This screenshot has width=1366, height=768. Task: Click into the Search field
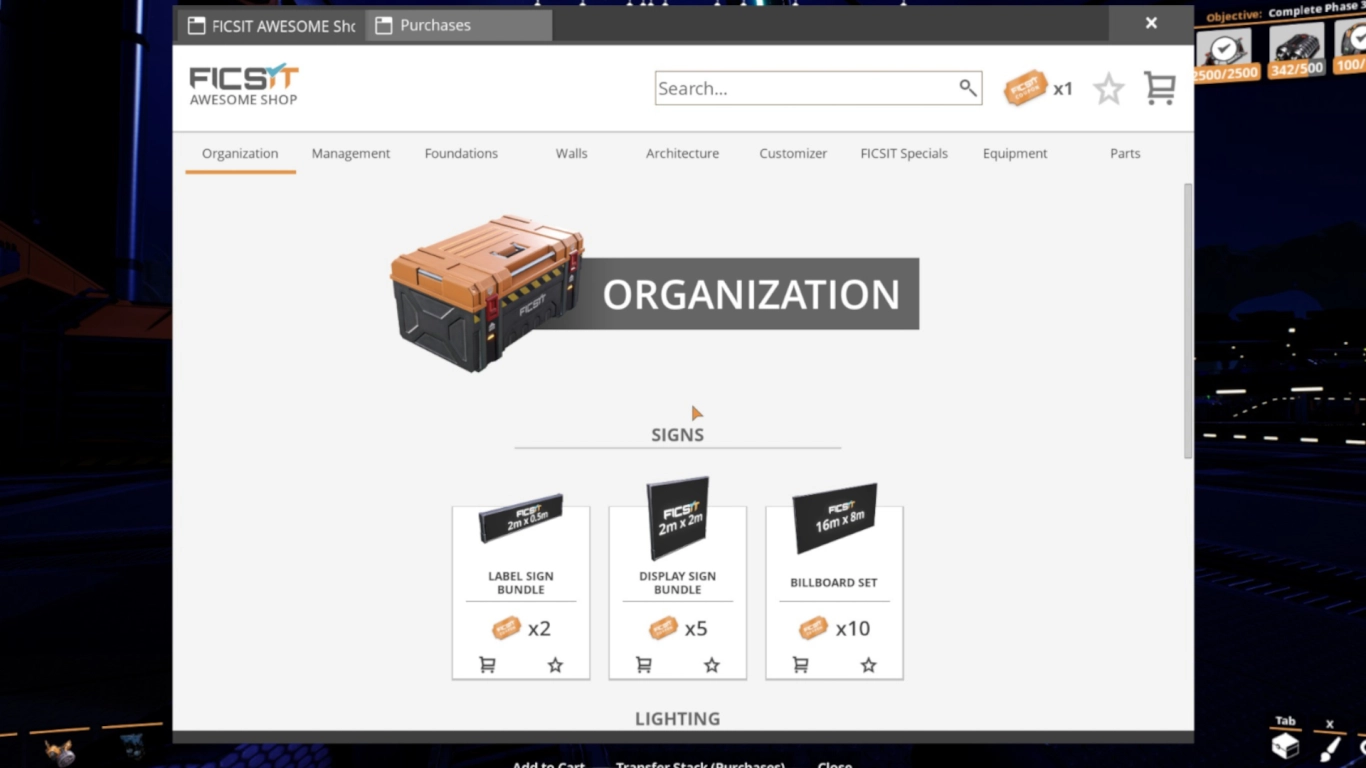point(800,88)
